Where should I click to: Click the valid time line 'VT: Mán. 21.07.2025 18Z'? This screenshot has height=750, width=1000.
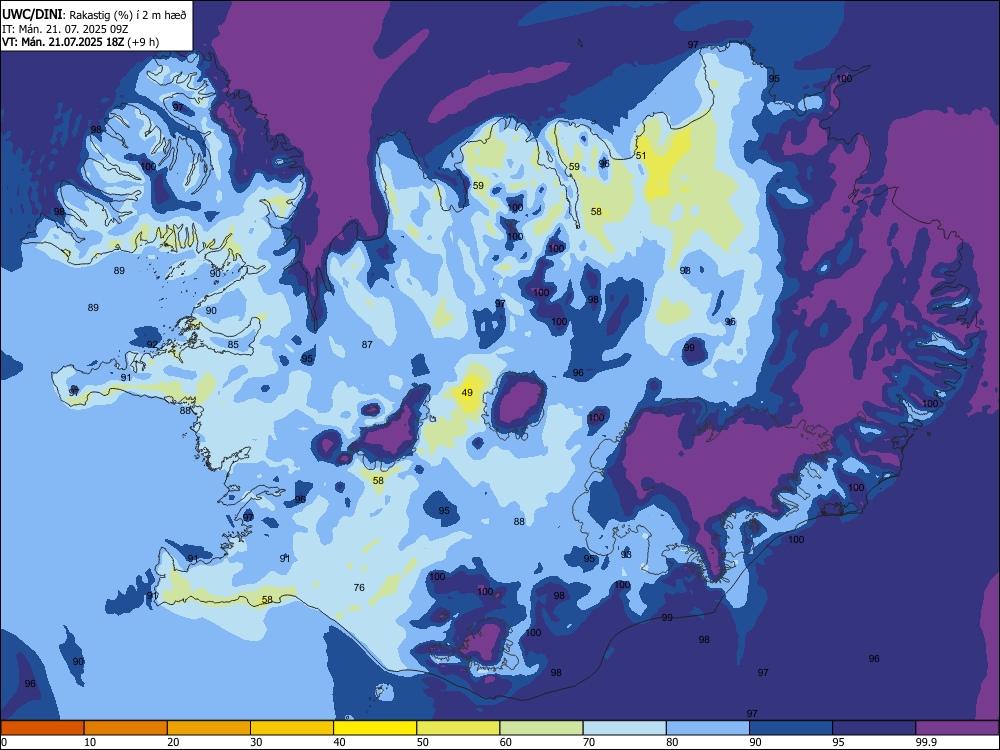pos(64,42)
